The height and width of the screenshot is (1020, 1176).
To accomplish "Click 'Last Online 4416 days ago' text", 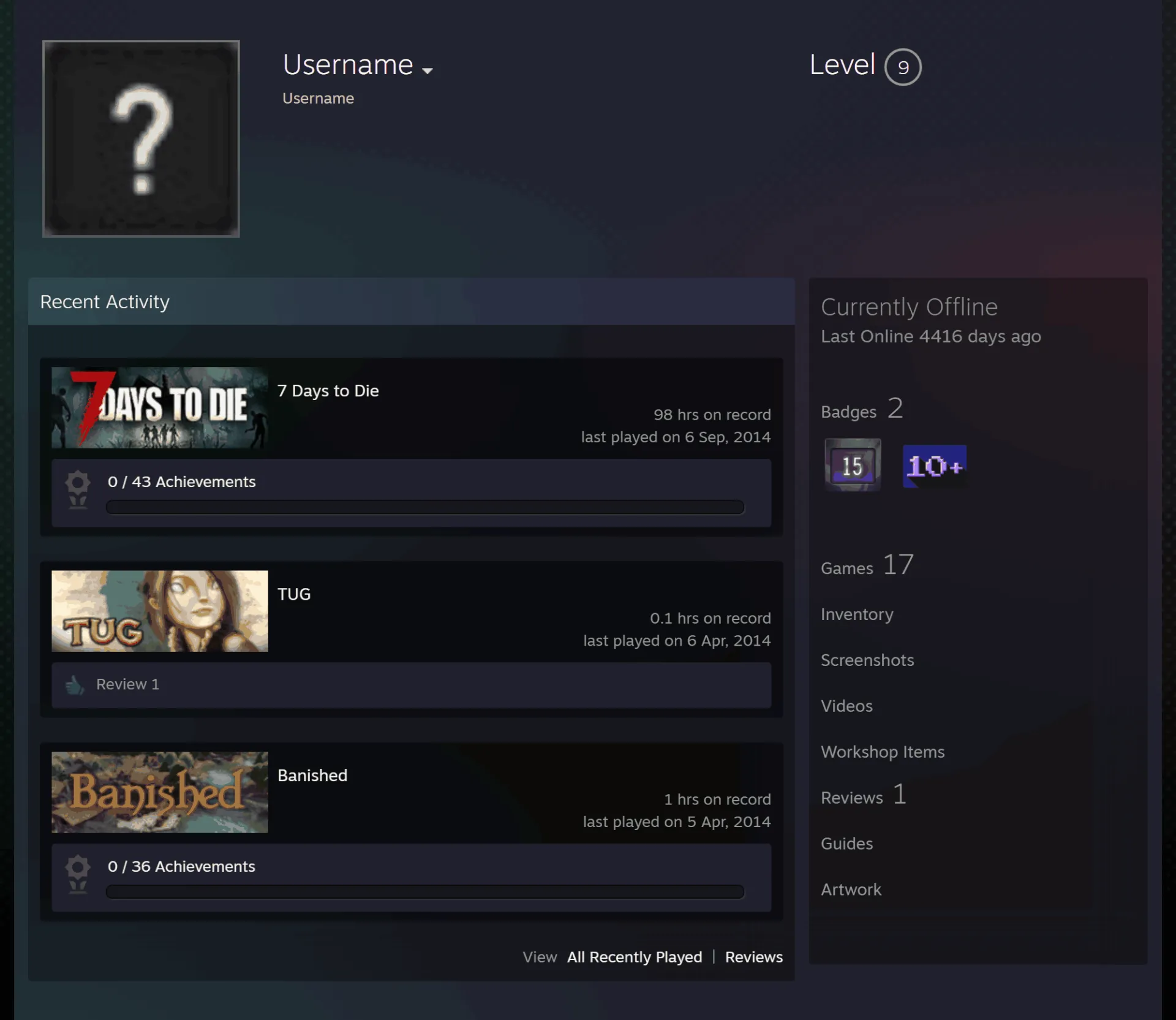I will click(x=931, y=337).
